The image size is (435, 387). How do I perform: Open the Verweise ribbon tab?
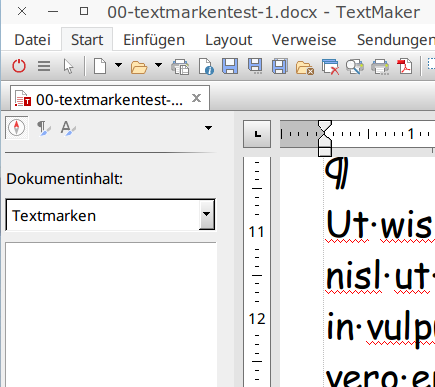coord(304,40)
